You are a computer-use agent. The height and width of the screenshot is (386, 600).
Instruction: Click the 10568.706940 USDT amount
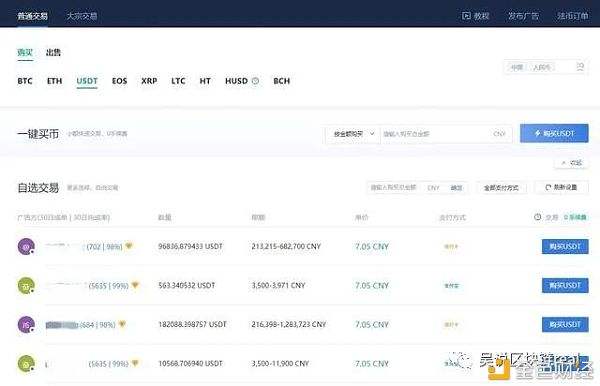coord(190,364)
